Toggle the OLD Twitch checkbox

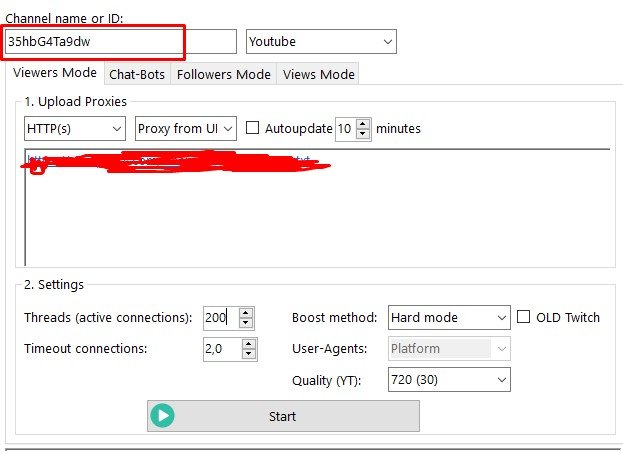click(x=523, y=317)
